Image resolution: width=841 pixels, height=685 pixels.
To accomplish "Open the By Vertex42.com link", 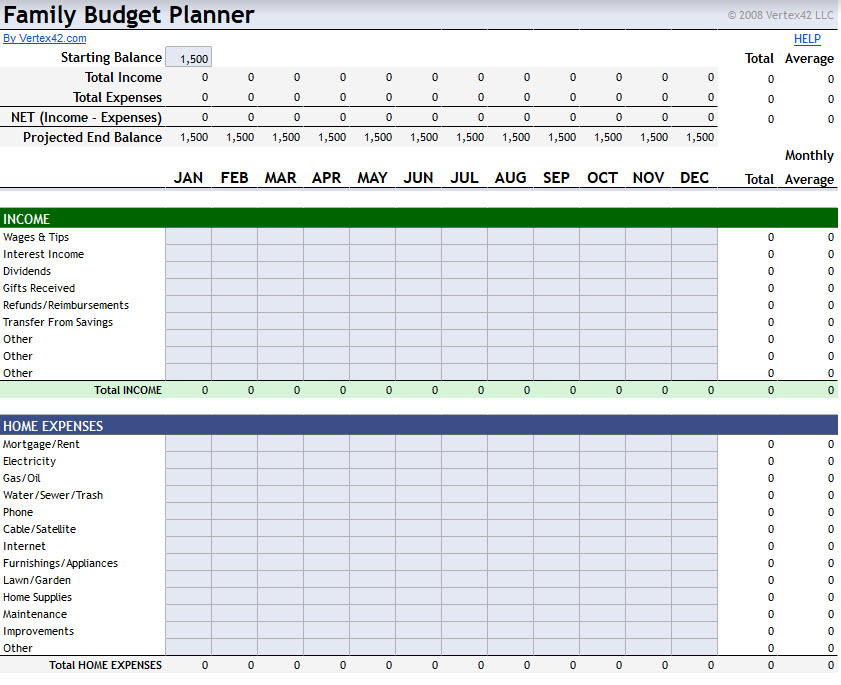I will point(44,38).
